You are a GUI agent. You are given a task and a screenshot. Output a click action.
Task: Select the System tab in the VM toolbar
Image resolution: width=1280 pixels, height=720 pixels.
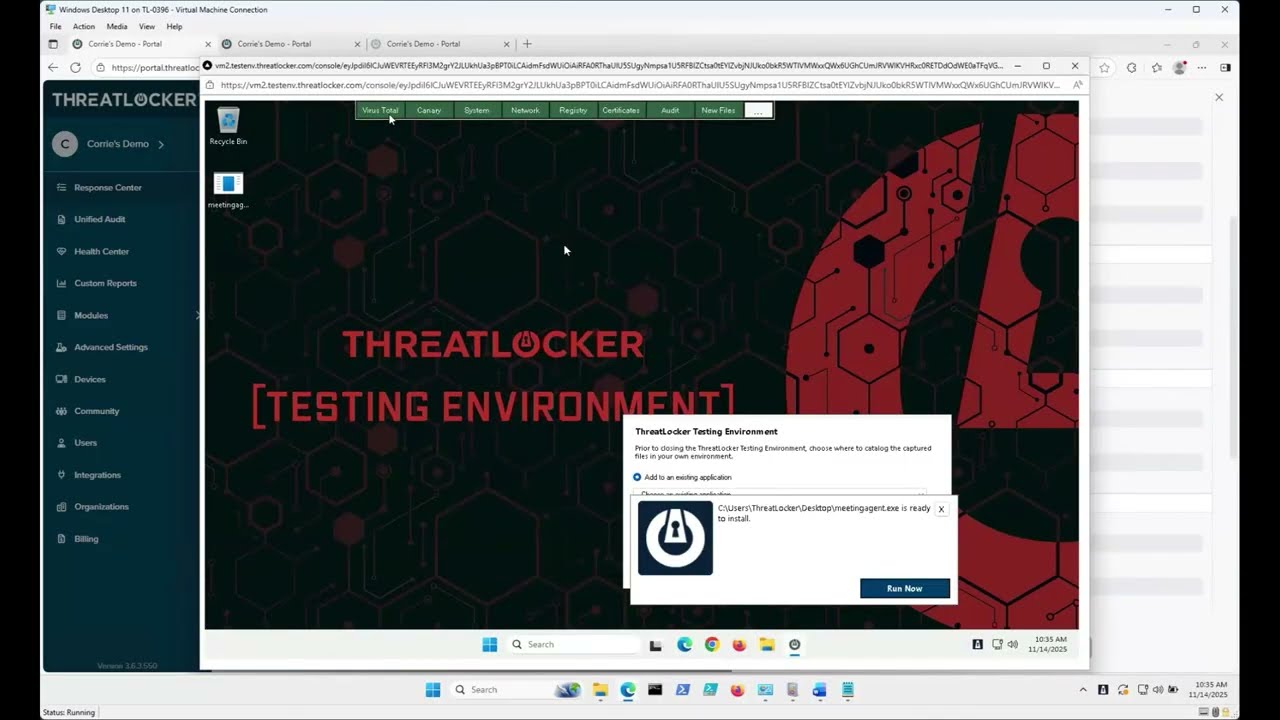(x=477, y=110)
